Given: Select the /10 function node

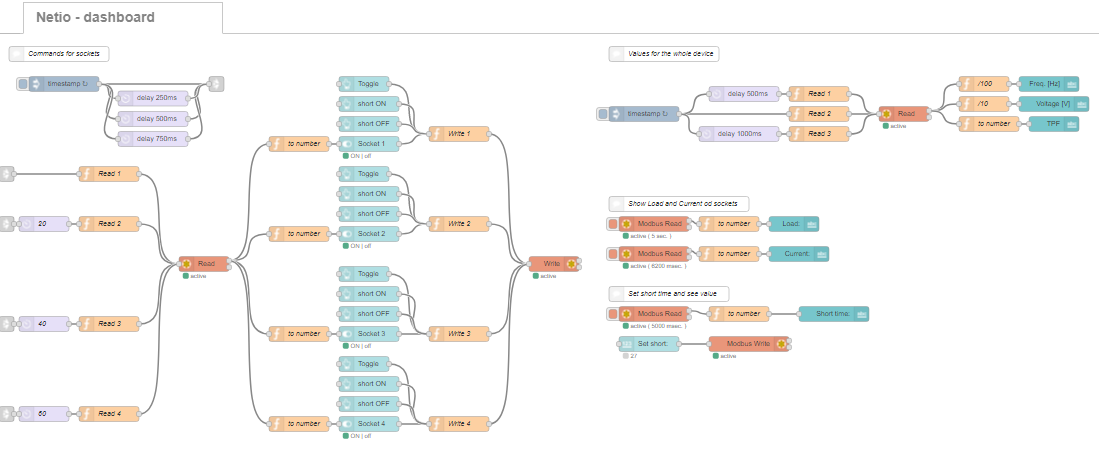Looking at the screenshot, I should [983, 104].
